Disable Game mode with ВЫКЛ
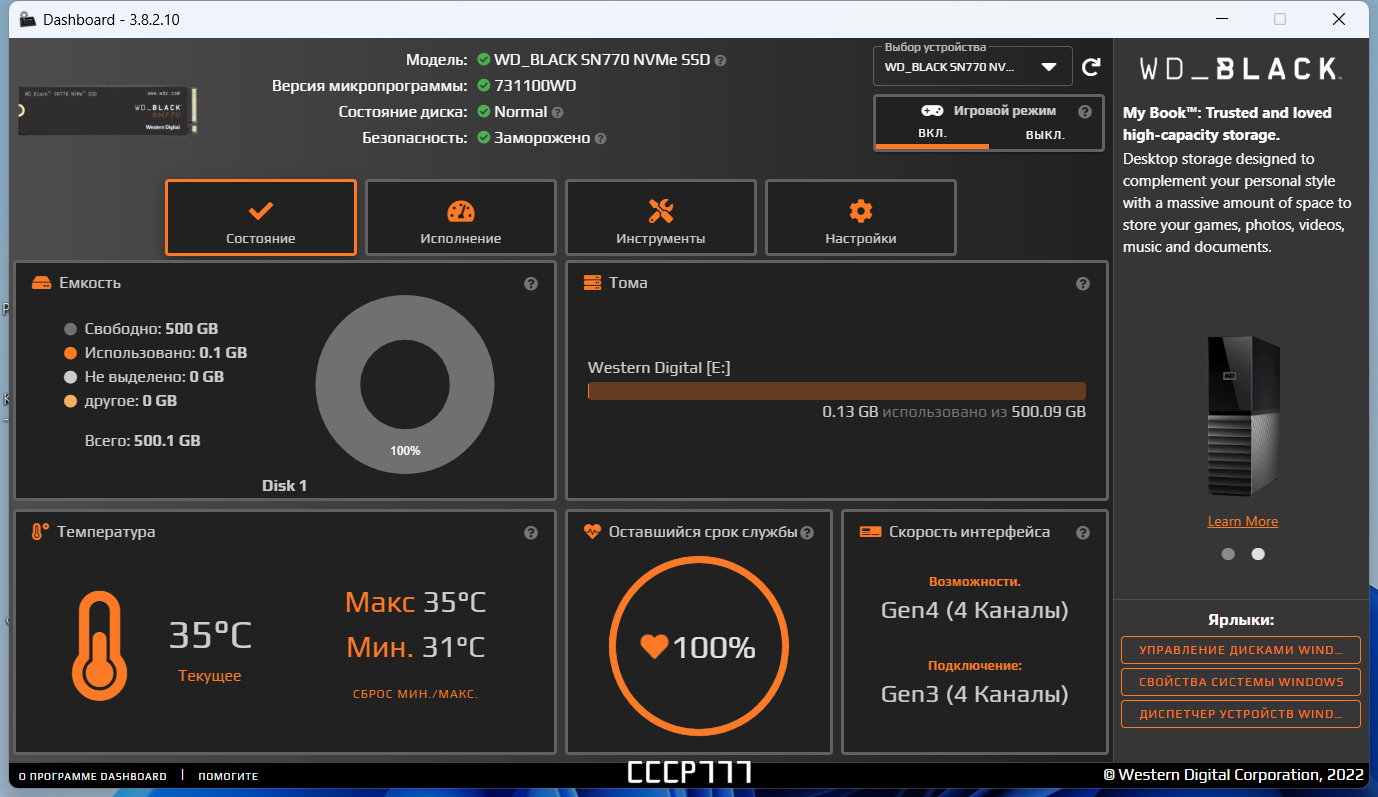 point(1043,133)
